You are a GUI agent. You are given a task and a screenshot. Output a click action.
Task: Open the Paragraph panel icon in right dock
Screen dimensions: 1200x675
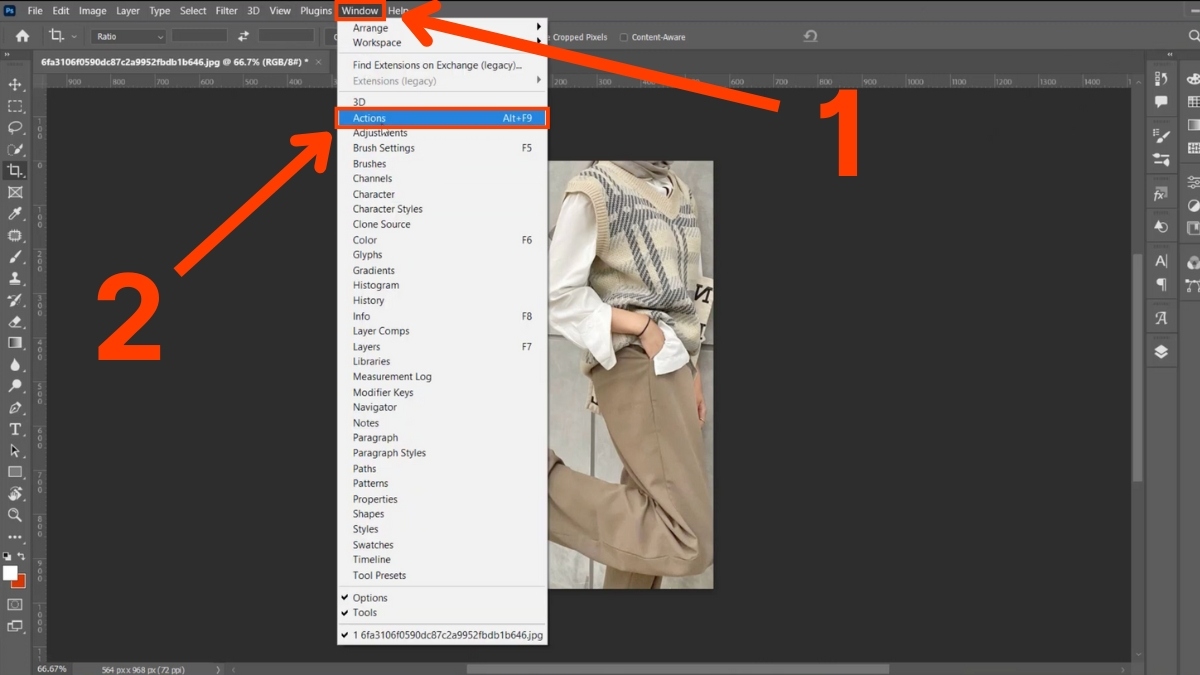coord(1161,284)
